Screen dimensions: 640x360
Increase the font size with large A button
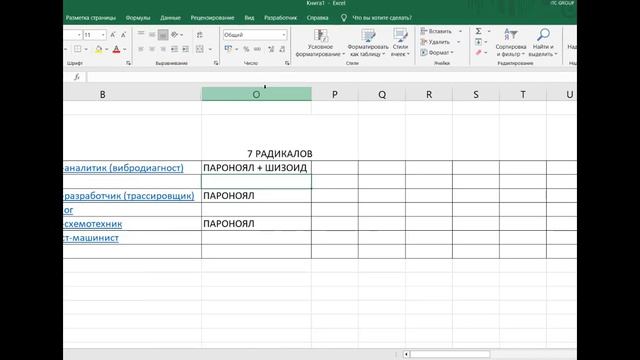(113, 35)
